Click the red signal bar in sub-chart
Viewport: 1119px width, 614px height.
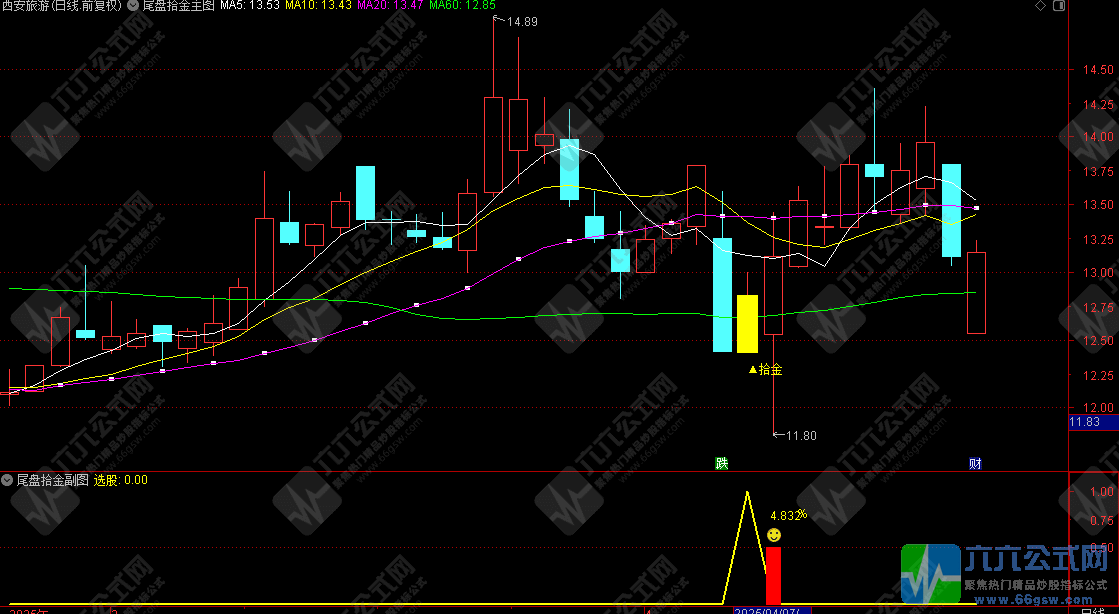tap(773, 575)
